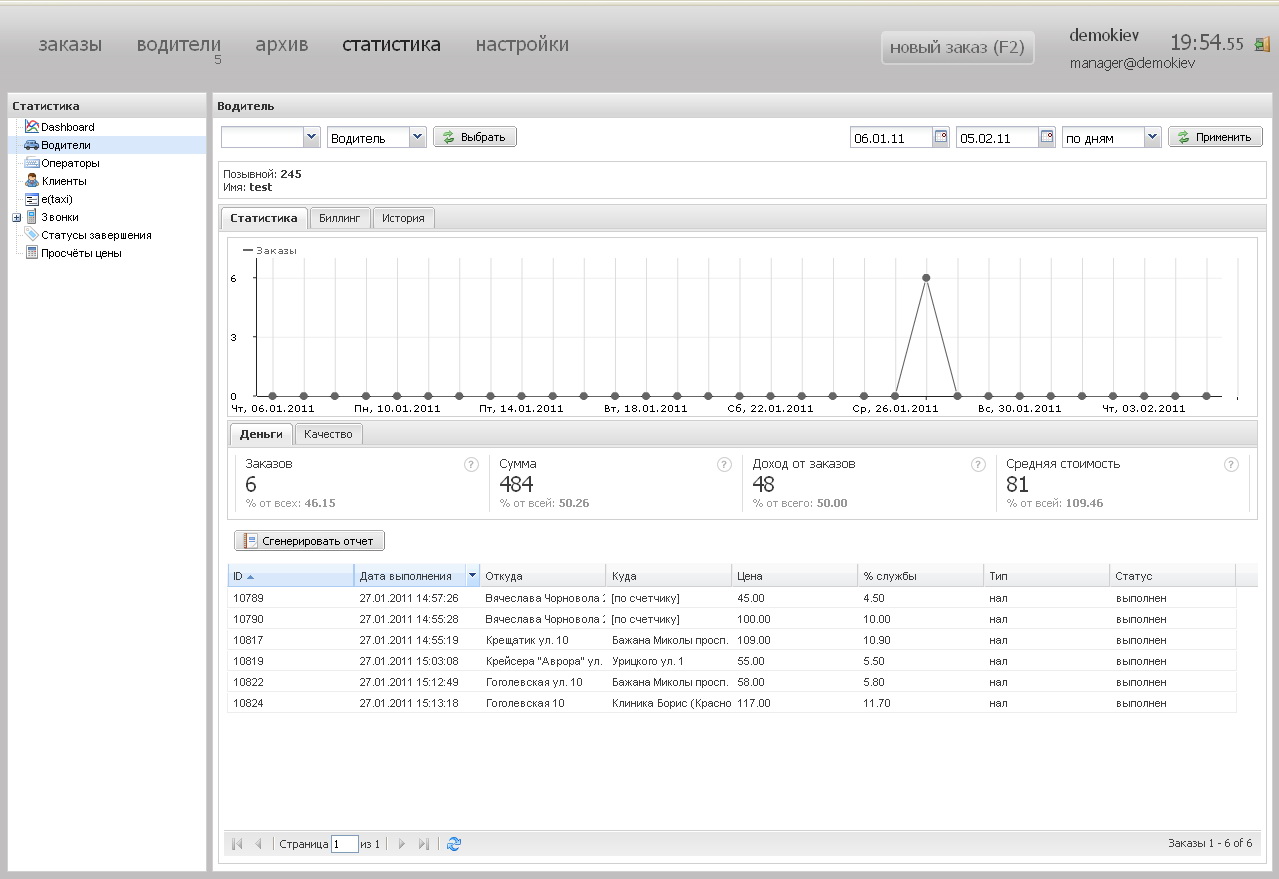
Task: Click help icon on Средняя стоимость card
Action: click(1231, 465)
